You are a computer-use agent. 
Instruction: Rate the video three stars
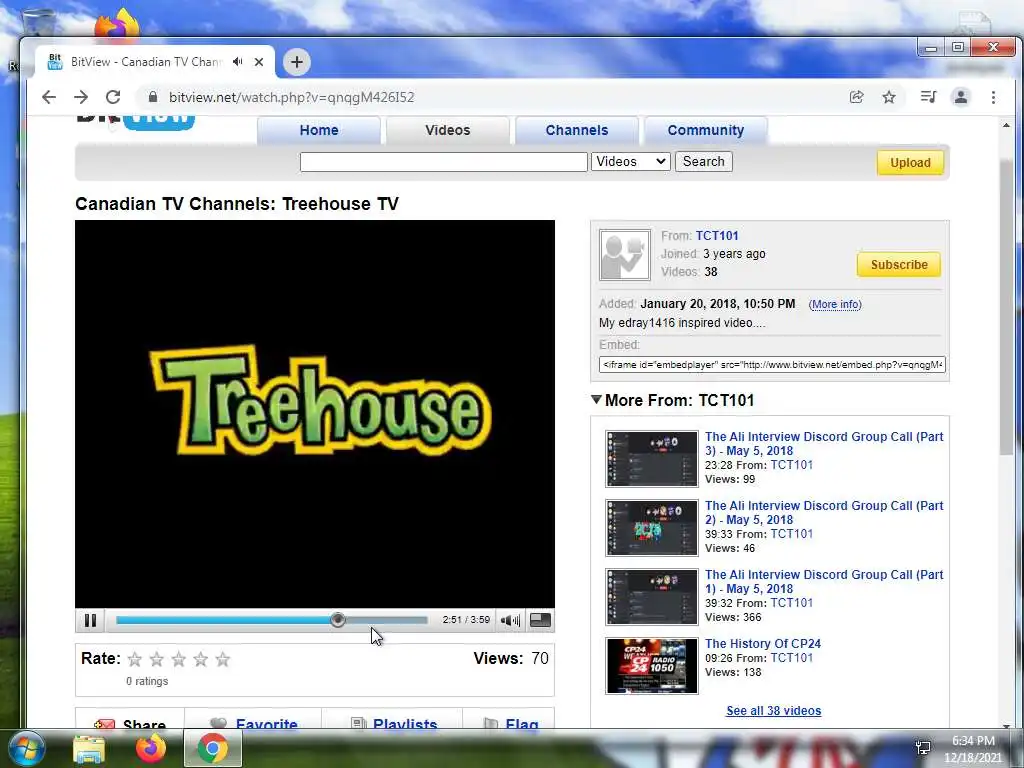179,659
